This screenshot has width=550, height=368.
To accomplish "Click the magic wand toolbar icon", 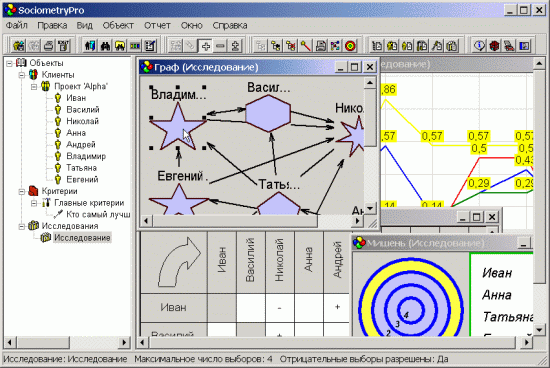I will pyautogui.click(x=306, y=46).
